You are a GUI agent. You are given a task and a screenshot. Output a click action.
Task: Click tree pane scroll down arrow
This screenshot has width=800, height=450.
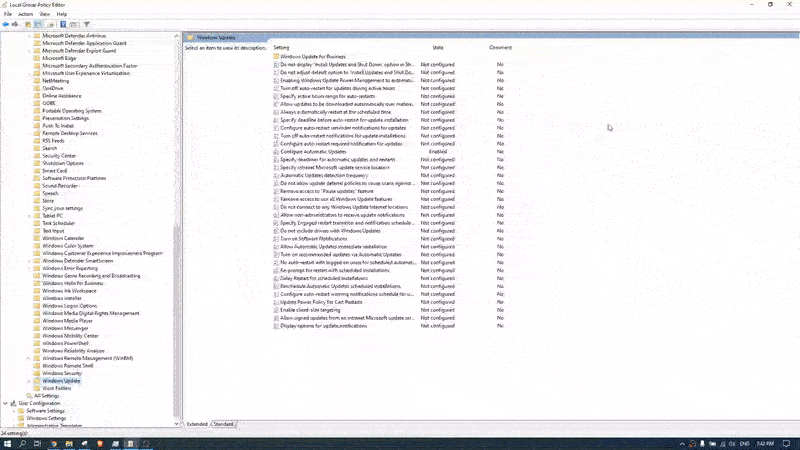[177, 423]
